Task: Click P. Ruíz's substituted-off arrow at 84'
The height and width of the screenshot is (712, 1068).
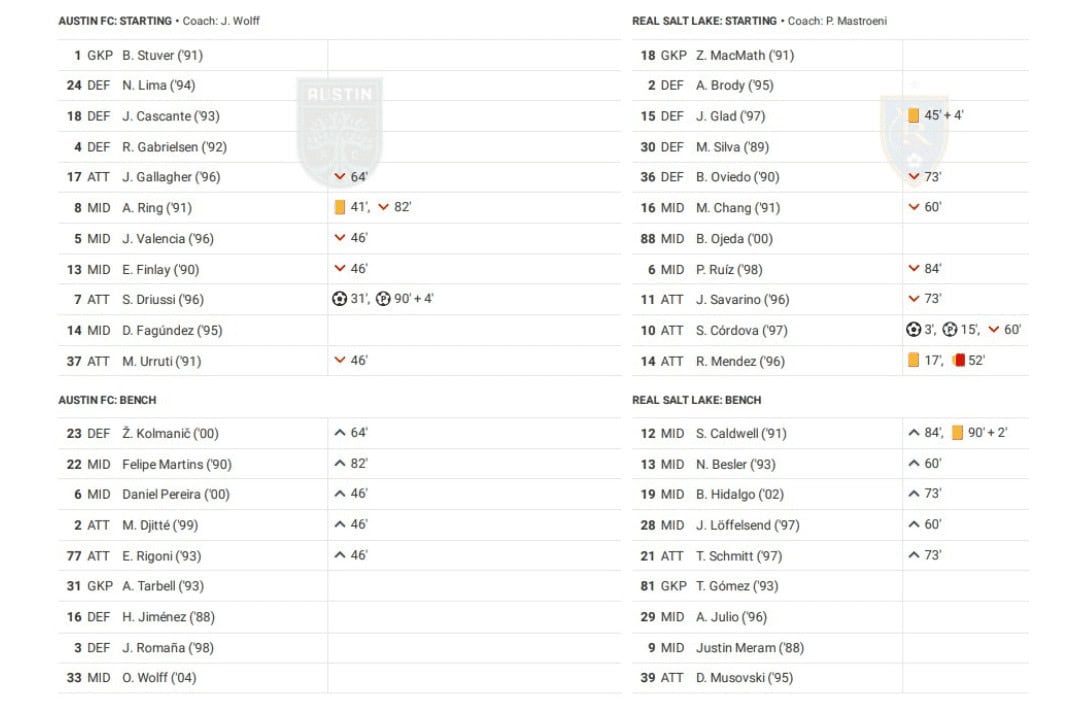Action: [913, 269]
